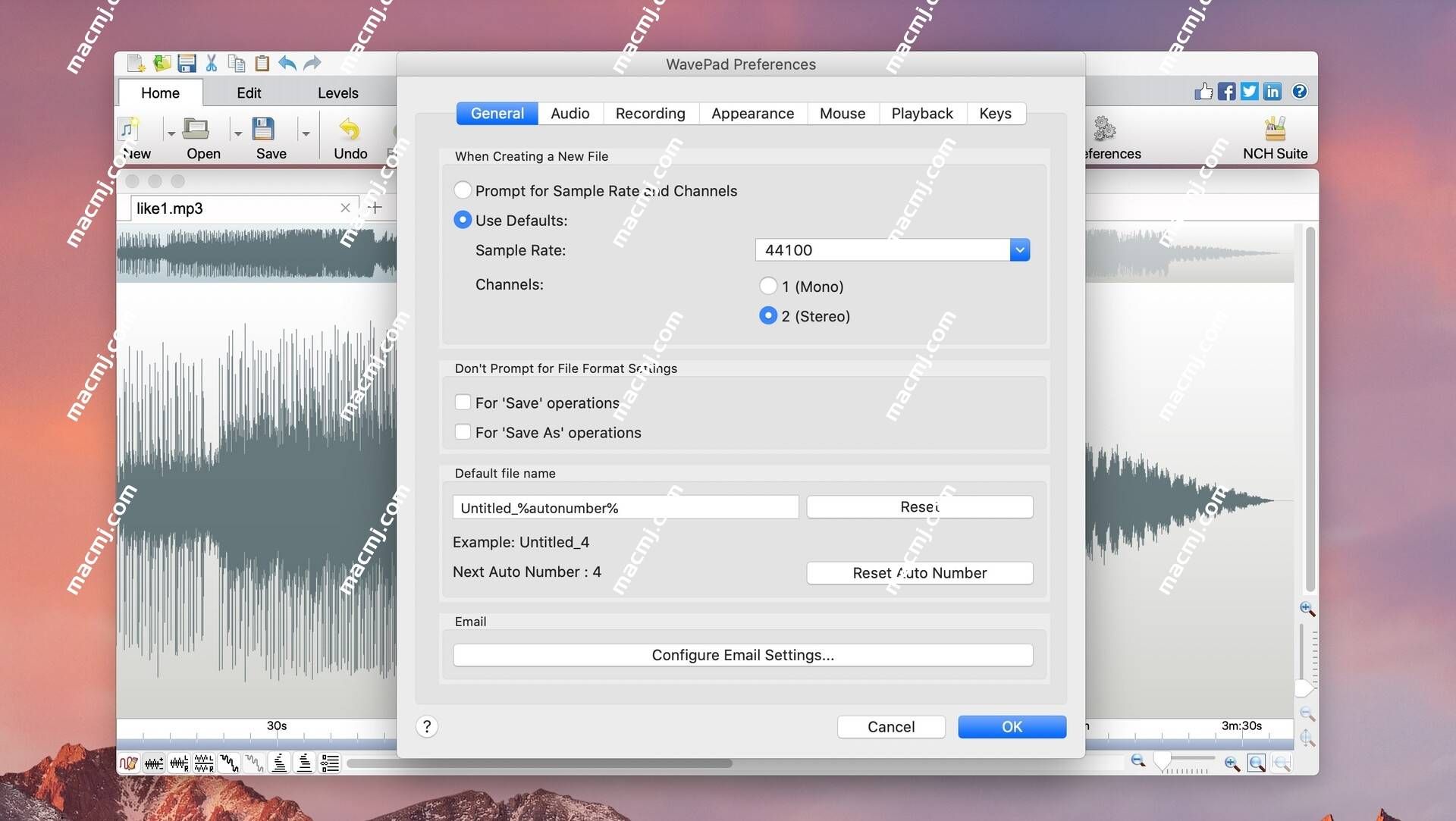Click the Reset file name button
Image resolution: width=1456 pixels, height=821 pixels.
[919, 506]
